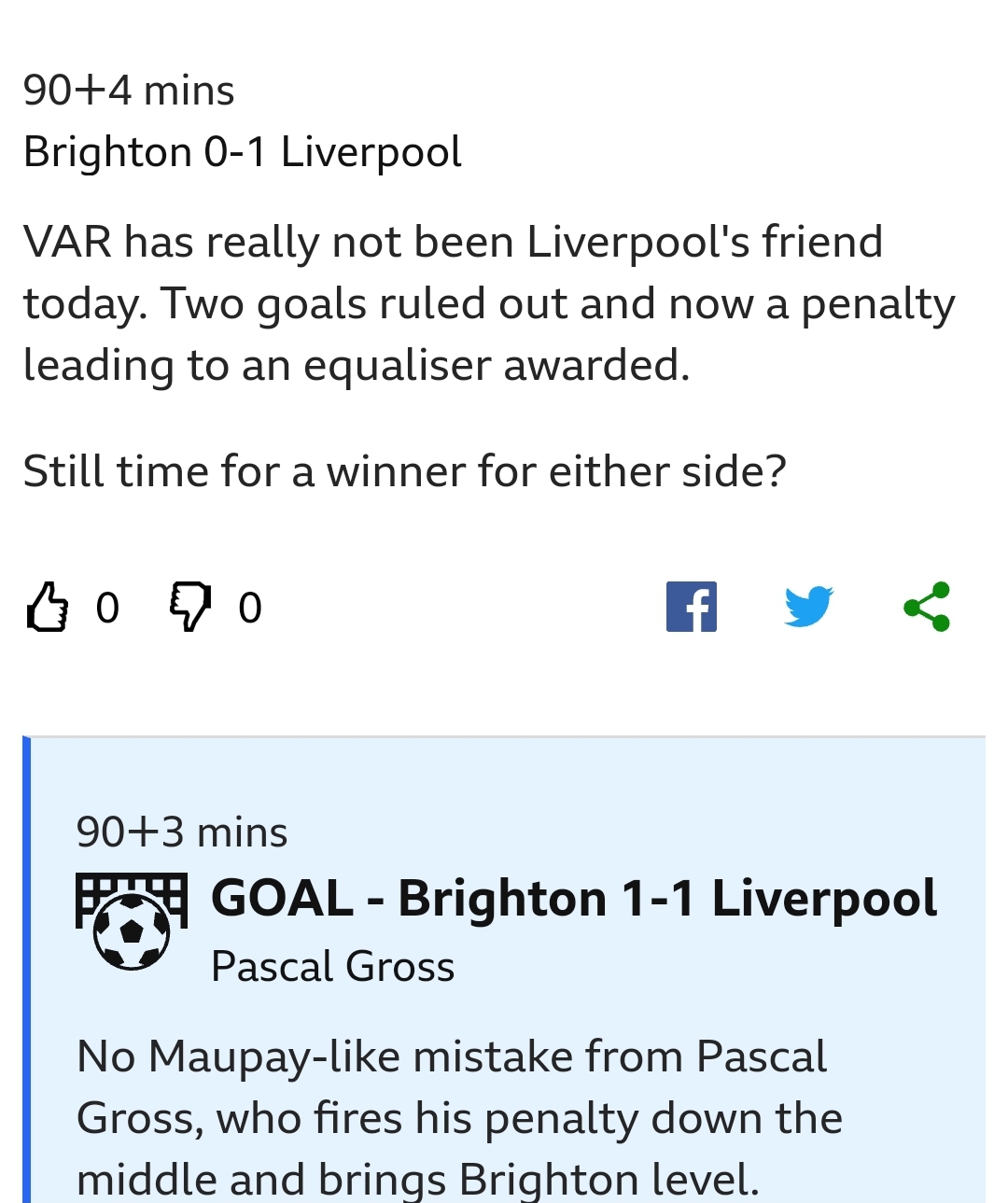Click the "90+3 mins" timestamp

coord(182,832)
